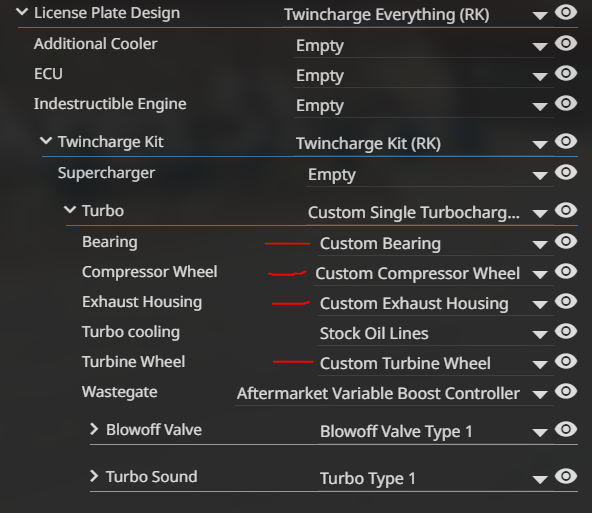
Task: Collapse the Twincharge Kit tree node
Action: tap(46, 141)
